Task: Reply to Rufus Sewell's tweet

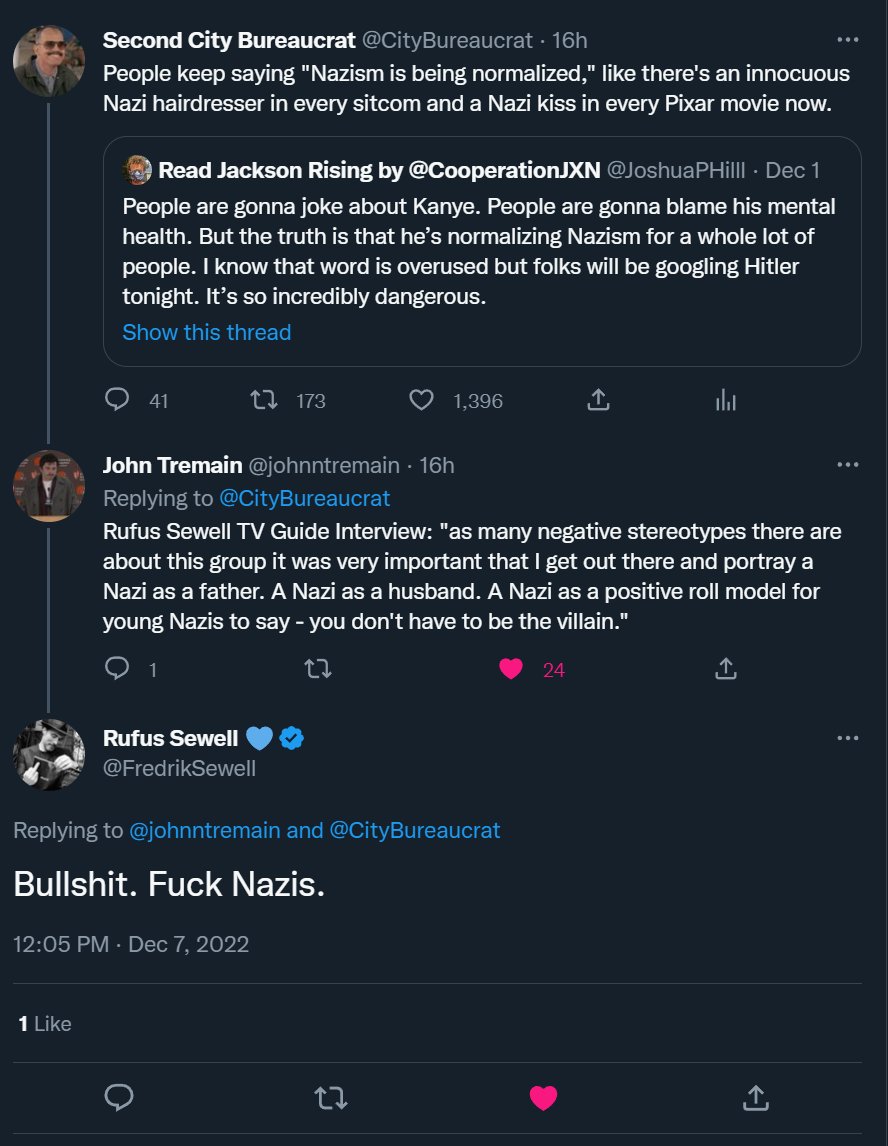Action: [x=119, y=1097]
